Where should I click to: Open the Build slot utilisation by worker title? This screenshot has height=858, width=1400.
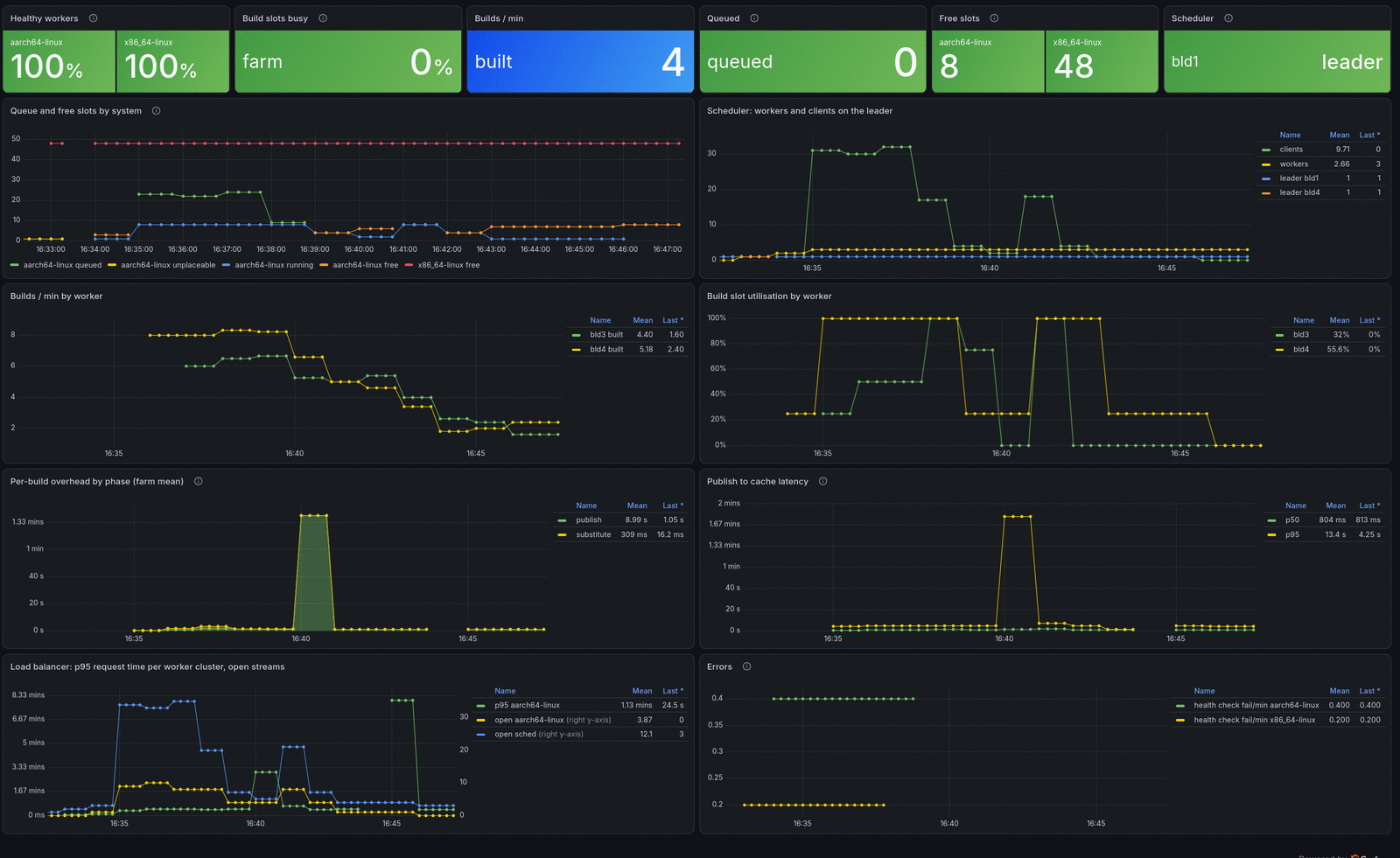tap(769, 296)
